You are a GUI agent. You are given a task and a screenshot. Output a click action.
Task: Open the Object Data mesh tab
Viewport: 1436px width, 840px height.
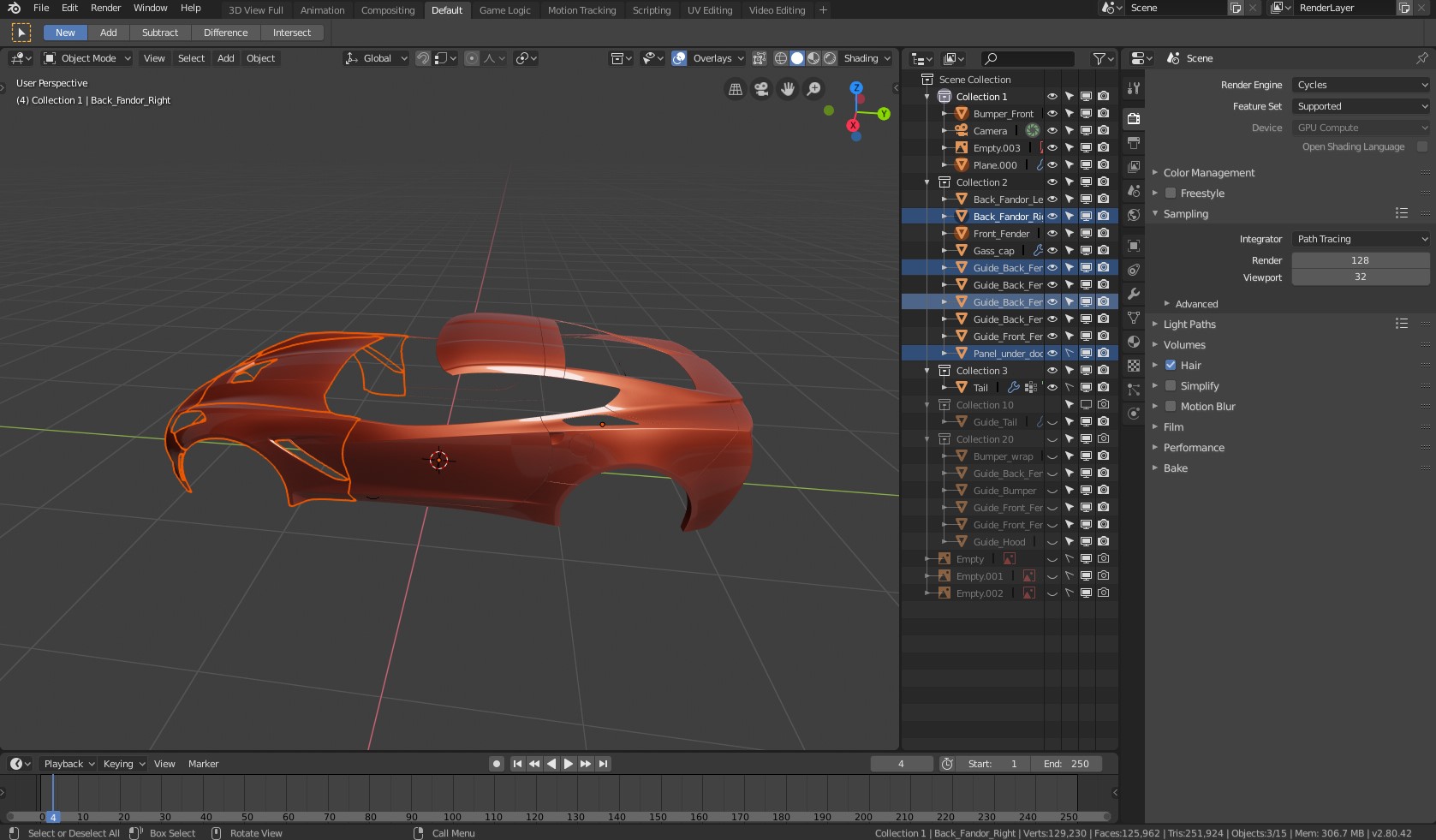pyautogui.click(x=1134, y=318)
